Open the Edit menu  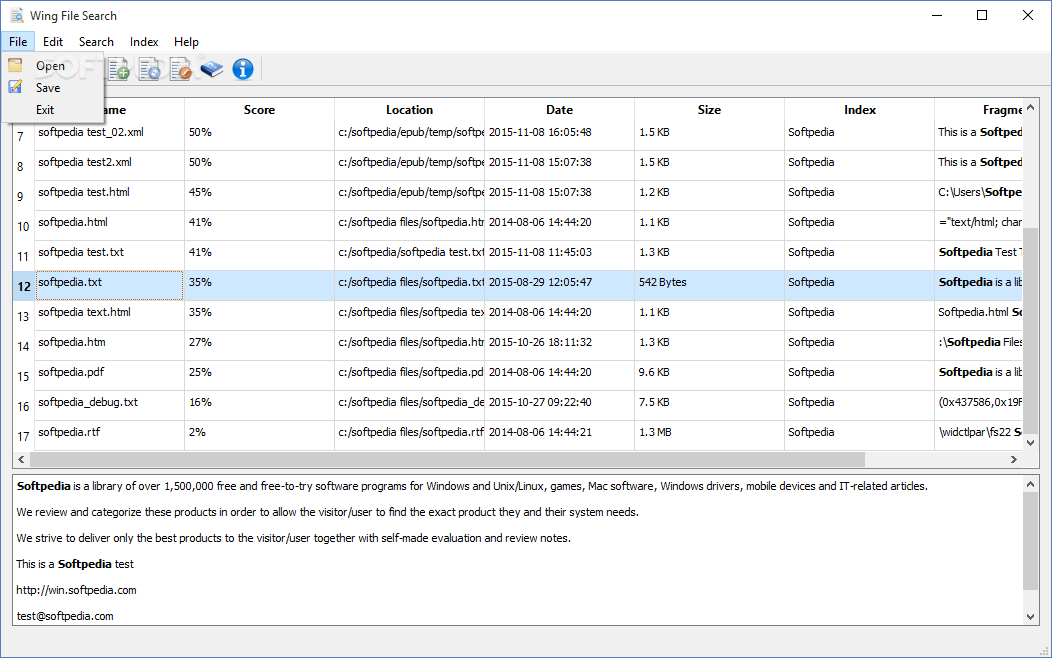tap(53, 42)
